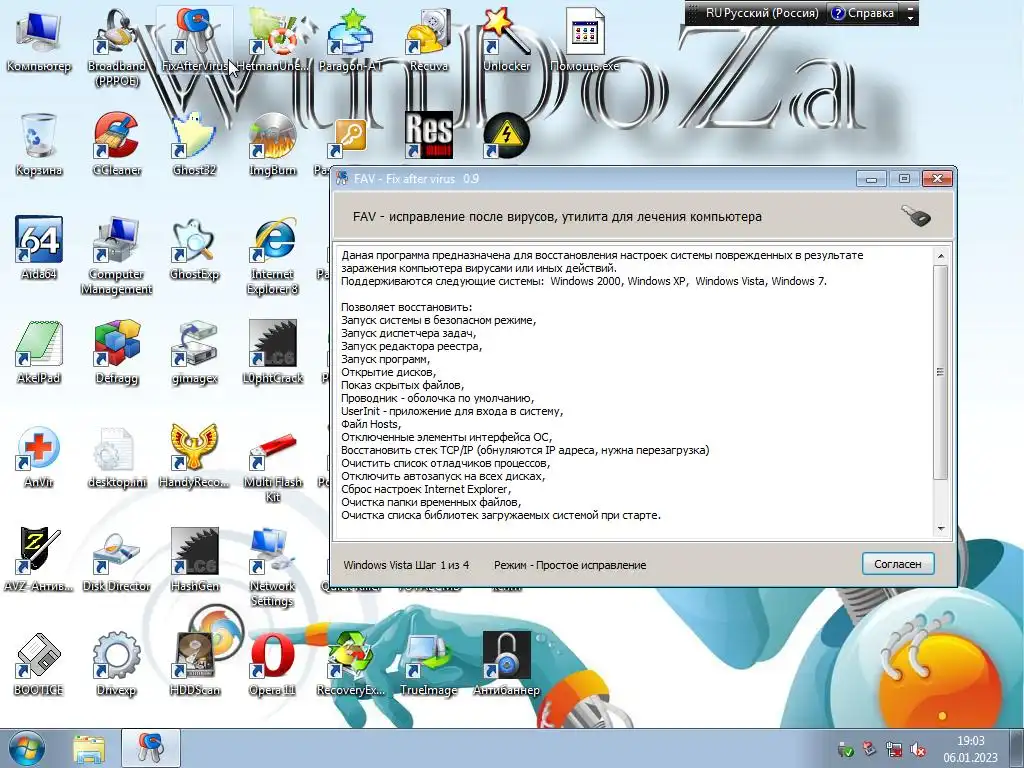Open the Корзина recycle bin
This screenshot has width=1024, height=768.
point(39,144)
